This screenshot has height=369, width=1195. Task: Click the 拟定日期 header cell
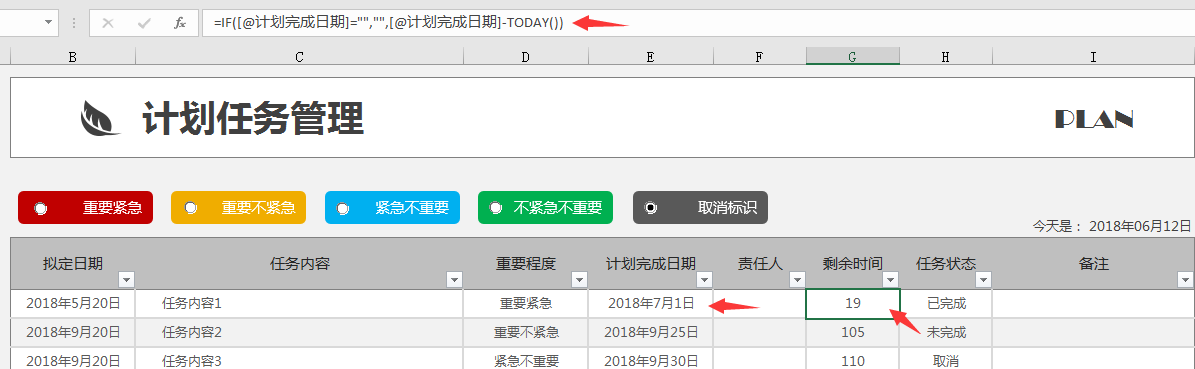(73, 264)
